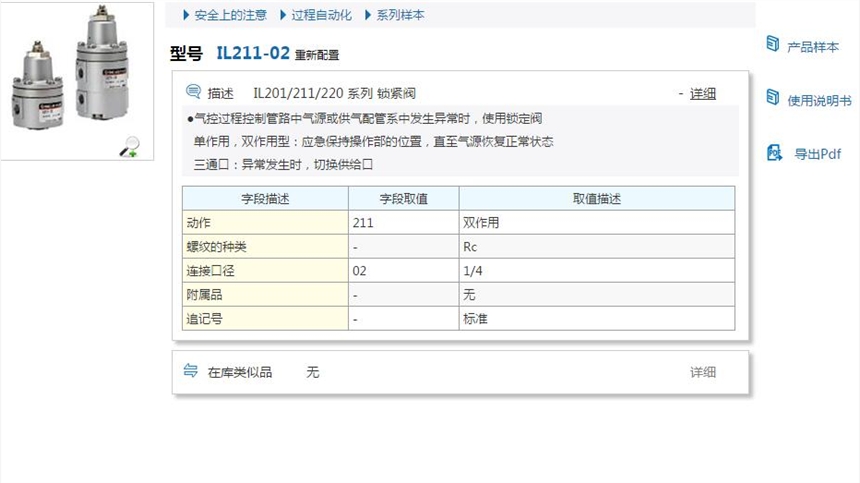
Task: Click the 描述 speech bubble icon
Action: pos(193,92)
